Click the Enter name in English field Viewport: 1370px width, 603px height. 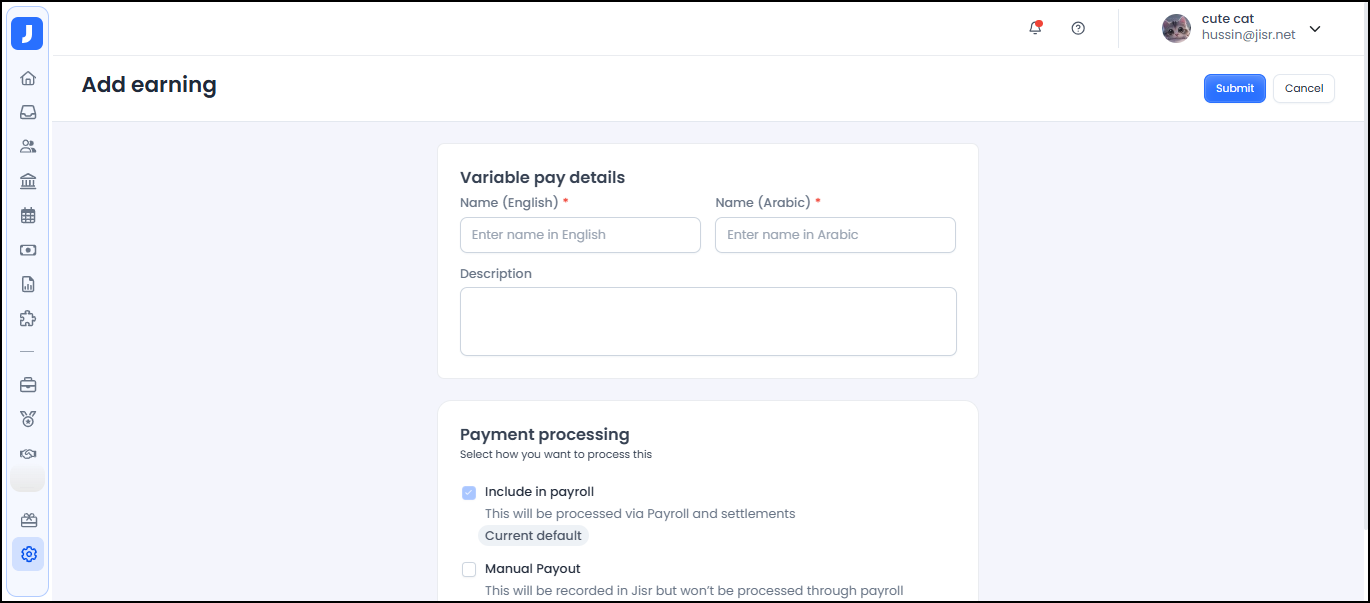coord(580,234)
